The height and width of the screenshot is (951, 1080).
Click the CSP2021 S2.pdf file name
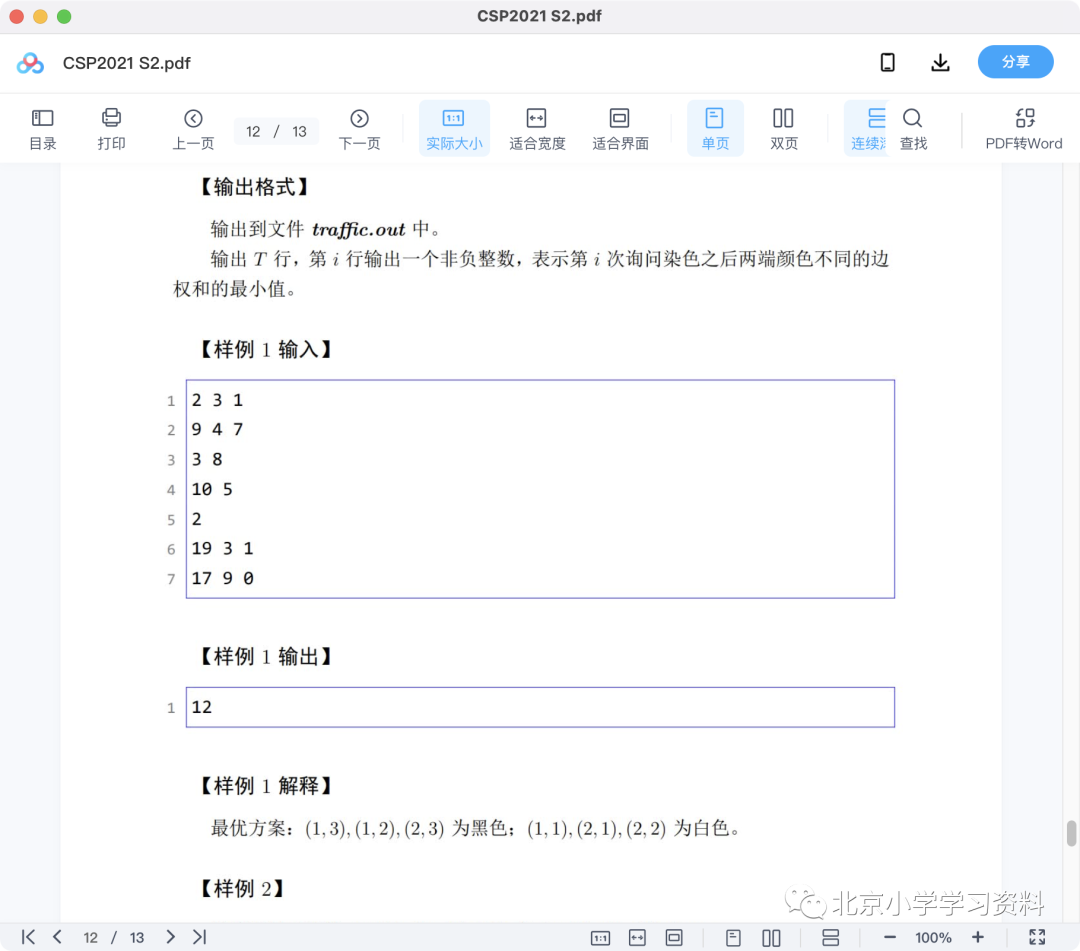point(127,63)
